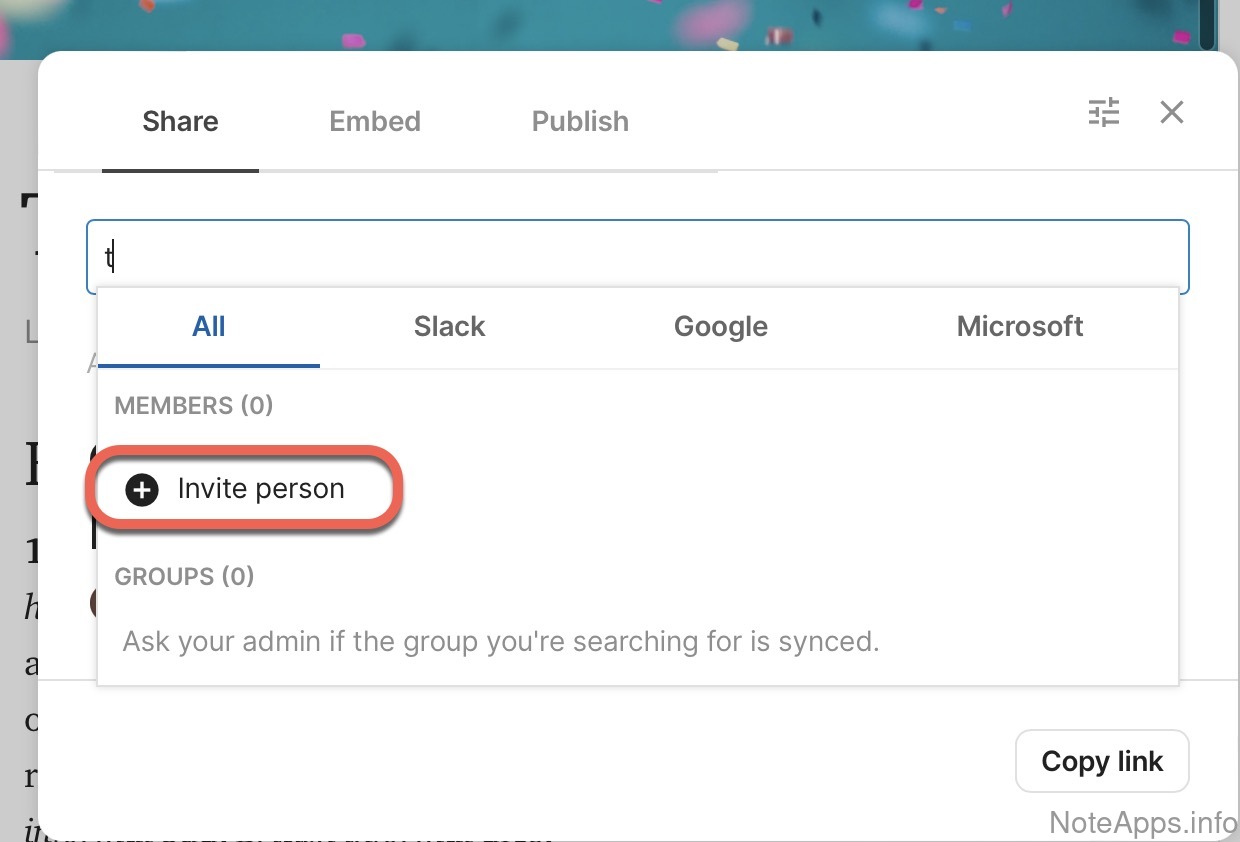The image size is (1240, 842).
Task: Click the MEMBERS (0) section header
Action: [x=194, y=406]
